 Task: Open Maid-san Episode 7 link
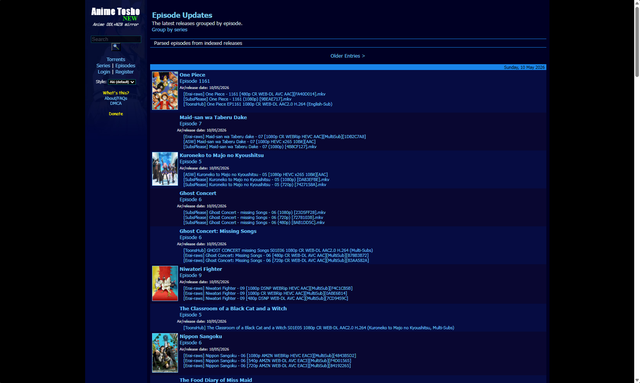coord(191,124)
